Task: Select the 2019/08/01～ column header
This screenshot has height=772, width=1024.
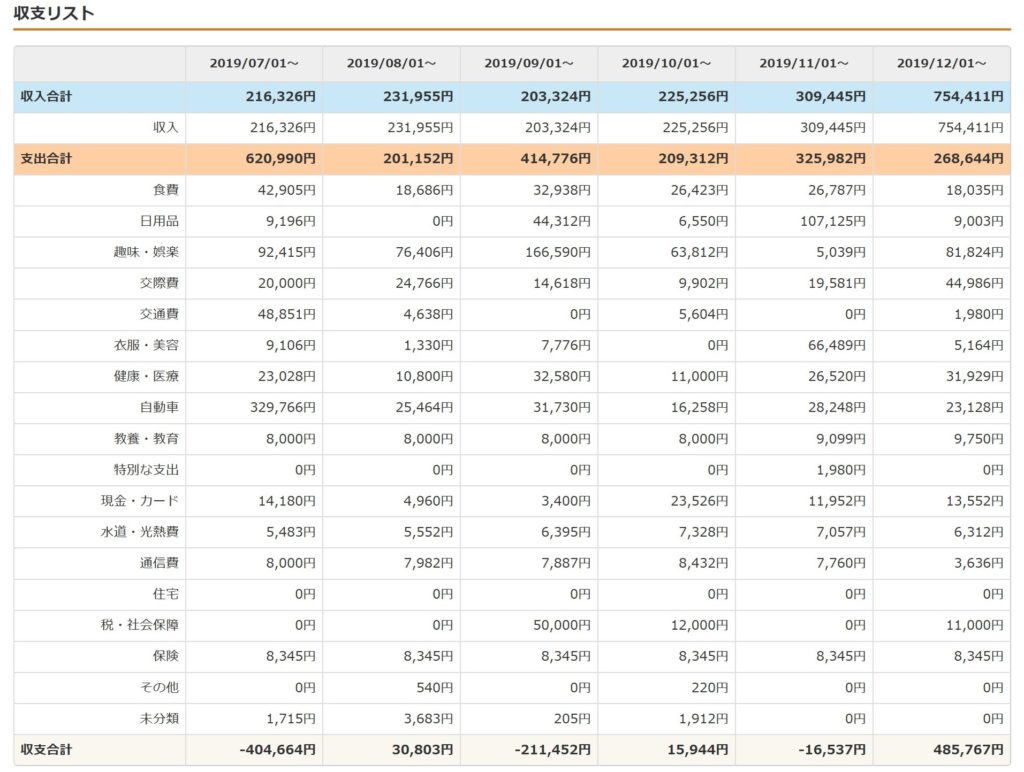Action: click(x=391, y=63)
